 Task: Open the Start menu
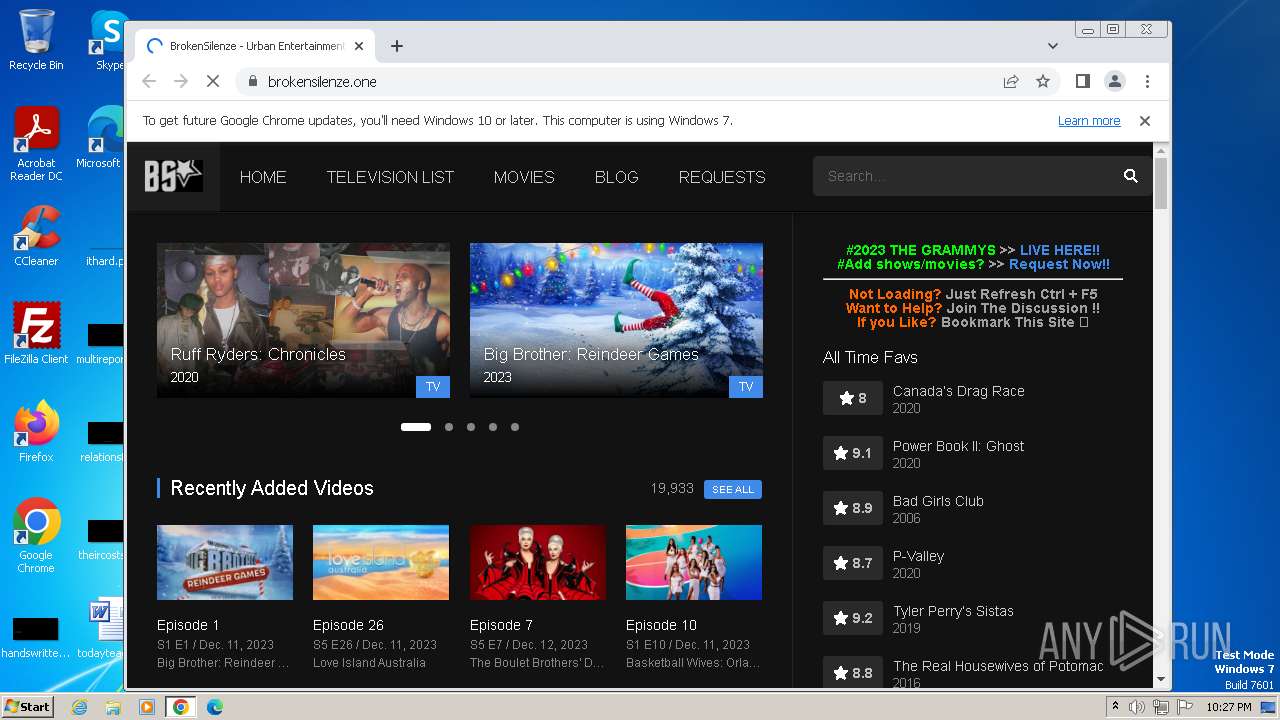tap(27, 707)
